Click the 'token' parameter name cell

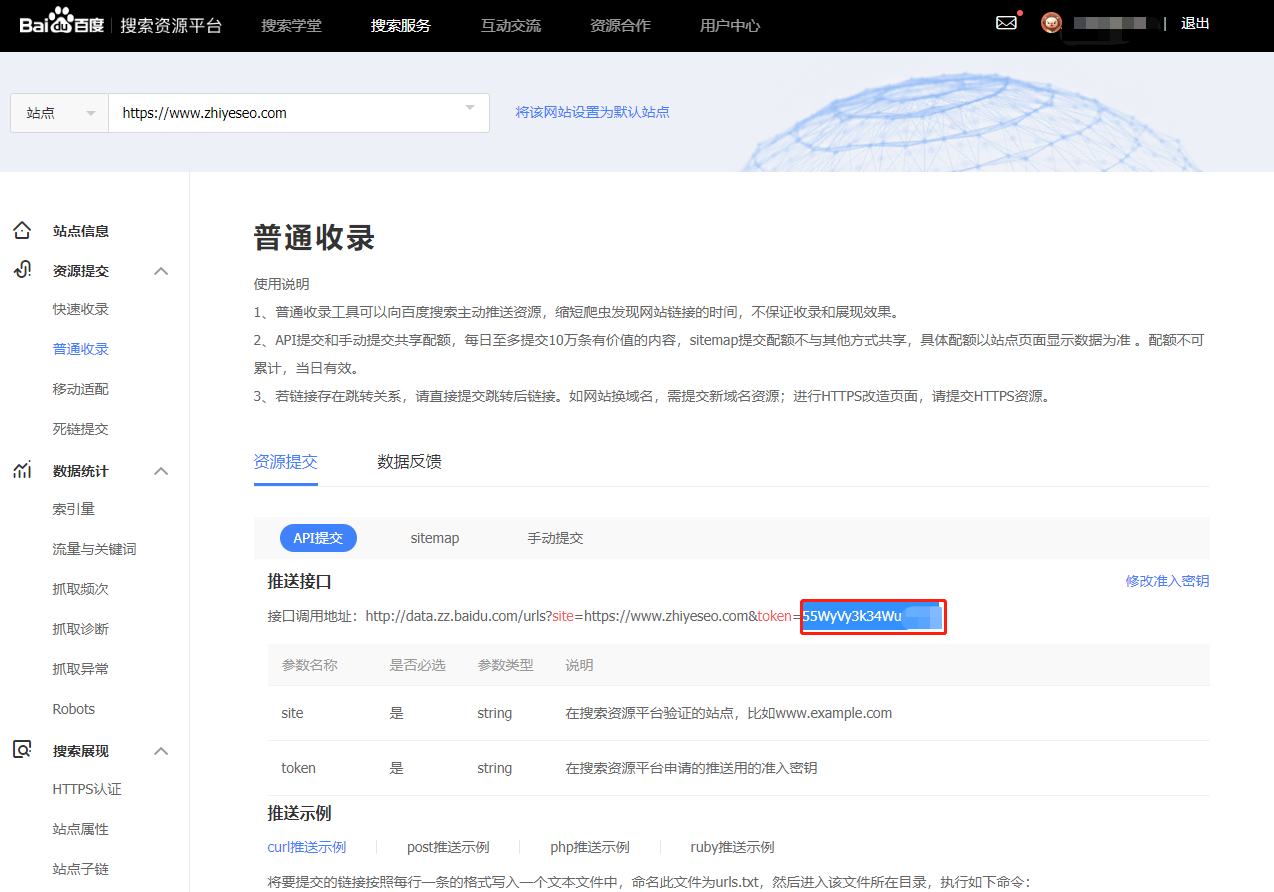(299, 768)
